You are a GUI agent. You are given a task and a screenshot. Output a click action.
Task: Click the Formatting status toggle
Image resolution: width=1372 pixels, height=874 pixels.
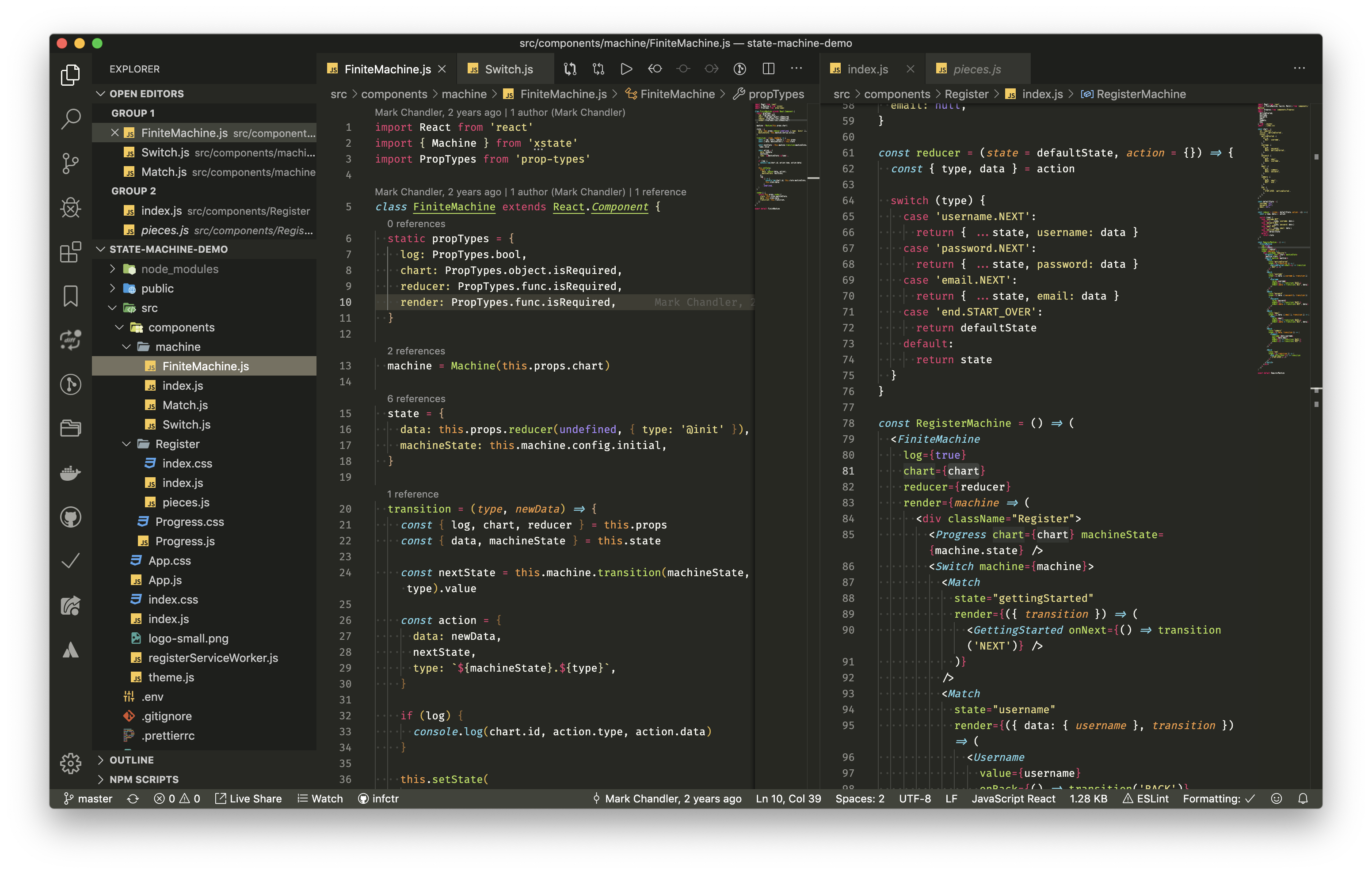click(1218, 798)
